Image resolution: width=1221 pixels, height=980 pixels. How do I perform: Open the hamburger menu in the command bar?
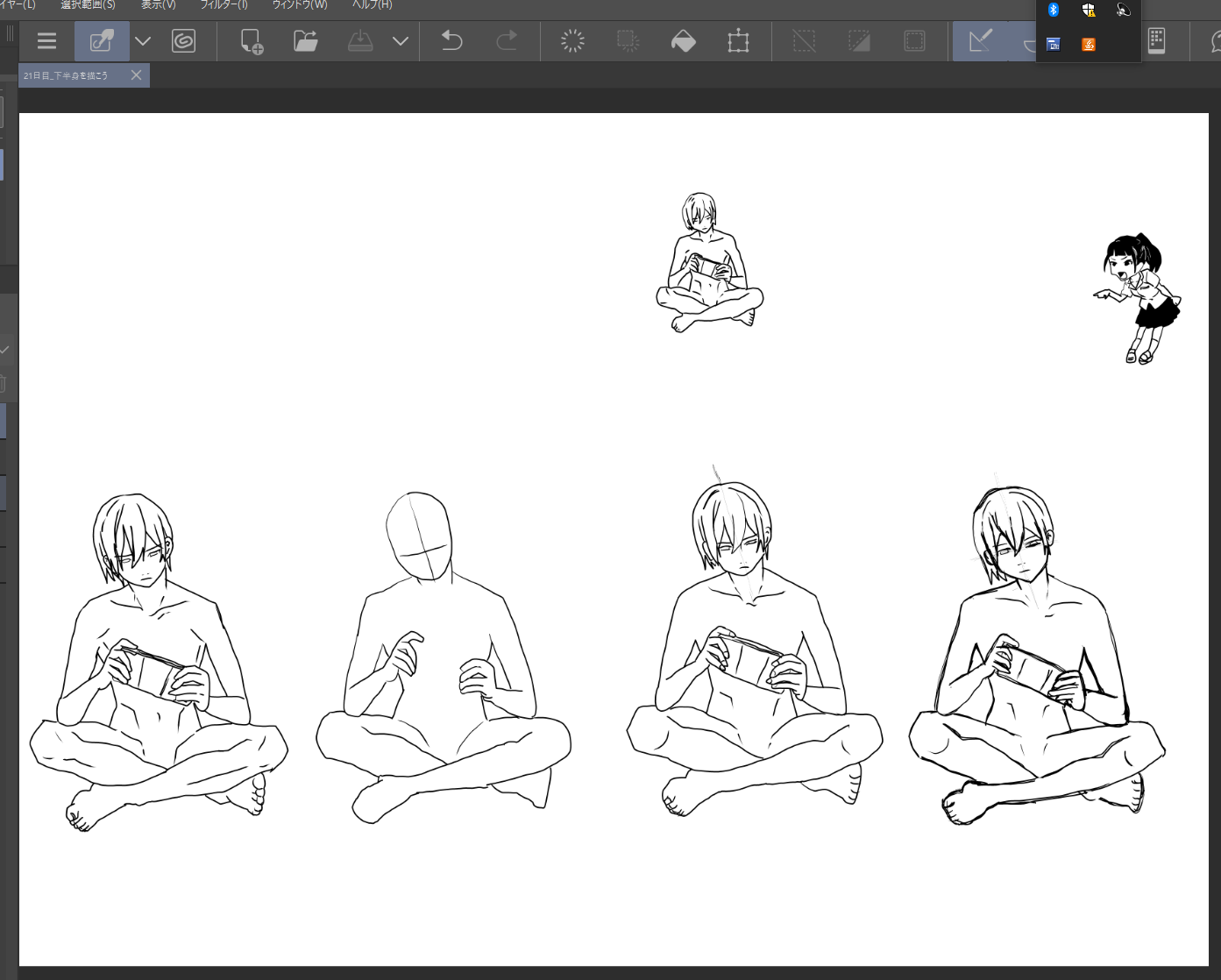pyautogui.click(x=46, y=41)
